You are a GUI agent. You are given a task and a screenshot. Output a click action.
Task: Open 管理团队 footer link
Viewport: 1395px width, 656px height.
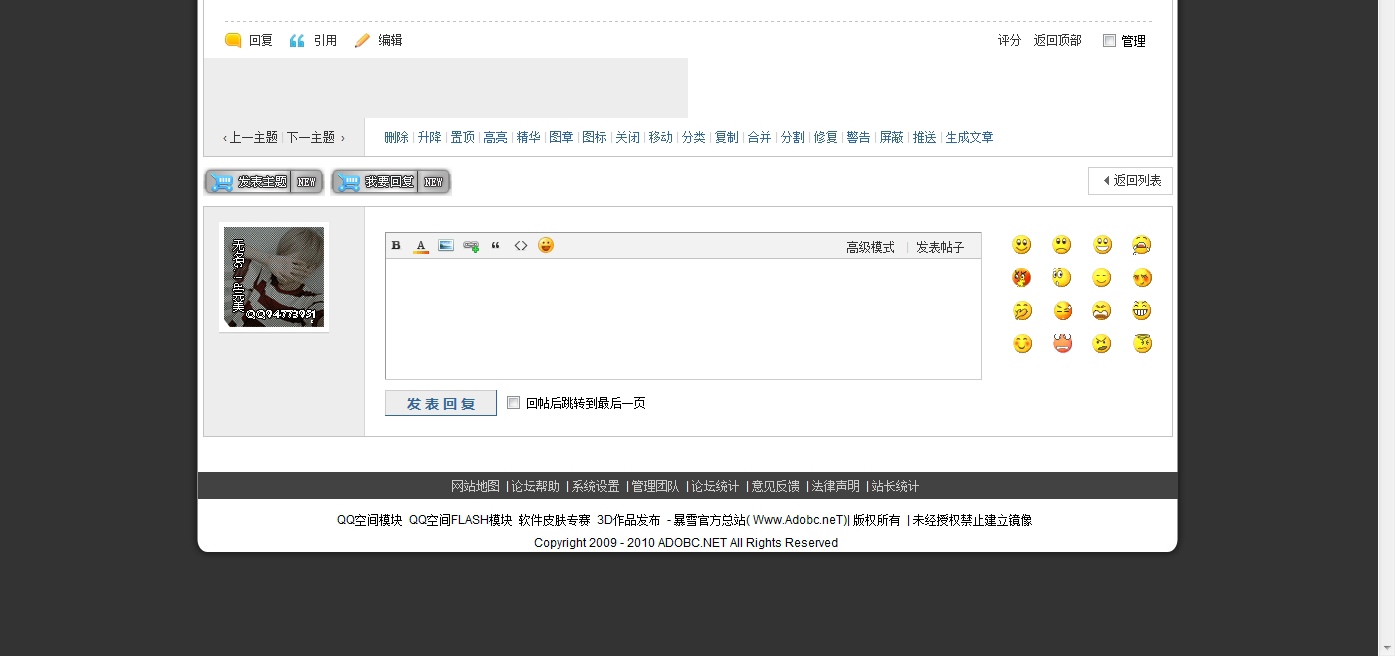[655, 487]
